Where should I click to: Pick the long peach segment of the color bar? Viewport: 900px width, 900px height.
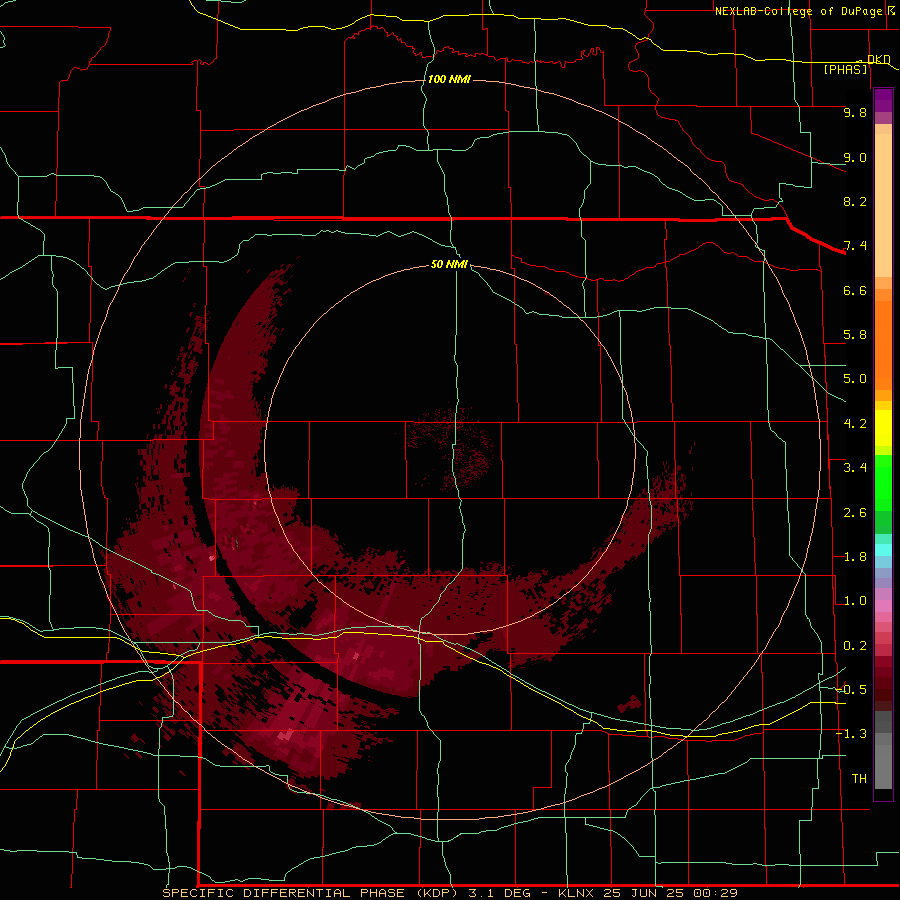tap(883, 205)
